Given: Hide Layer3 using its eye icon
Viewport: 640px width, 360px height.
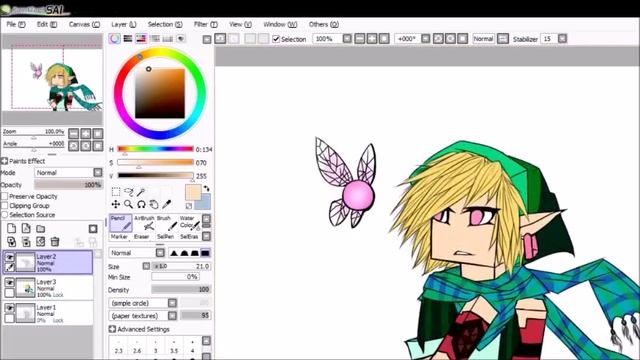Looking at the screenshot, I should pyautogui.click(x=9, y=282).
